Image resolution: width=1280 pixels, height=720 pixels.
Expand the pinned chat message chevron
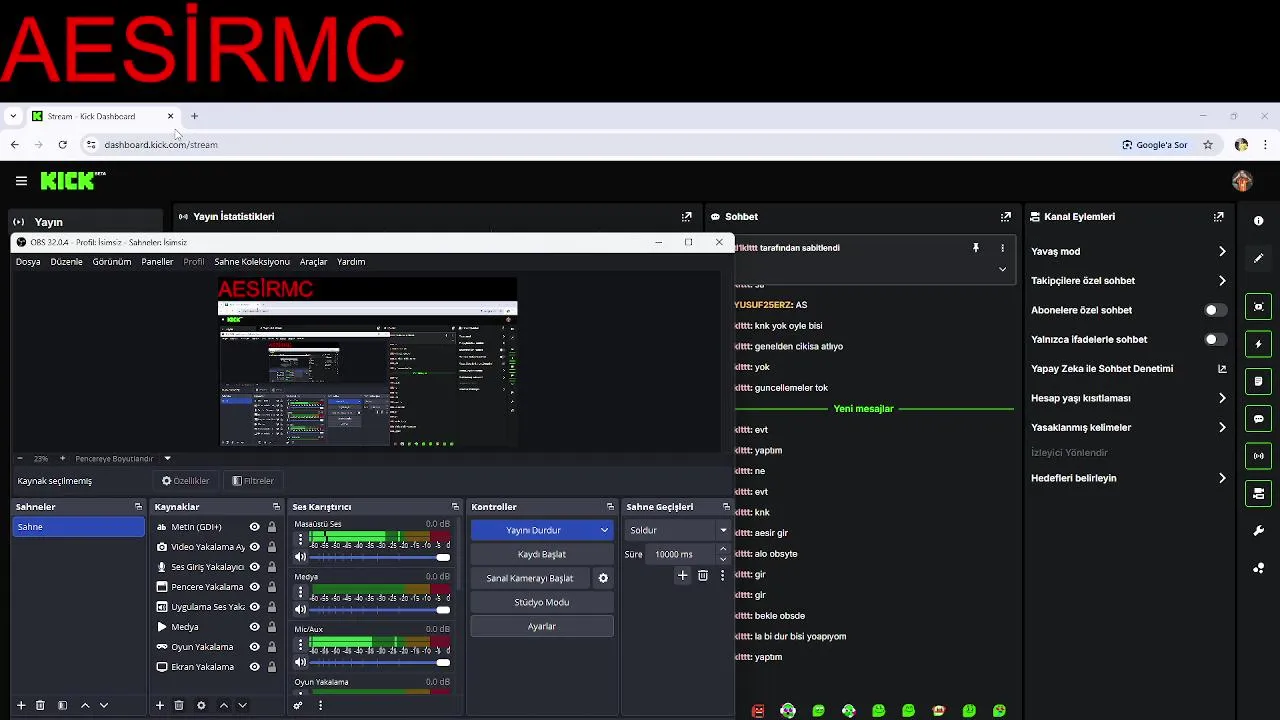(x=1002, y=269)
